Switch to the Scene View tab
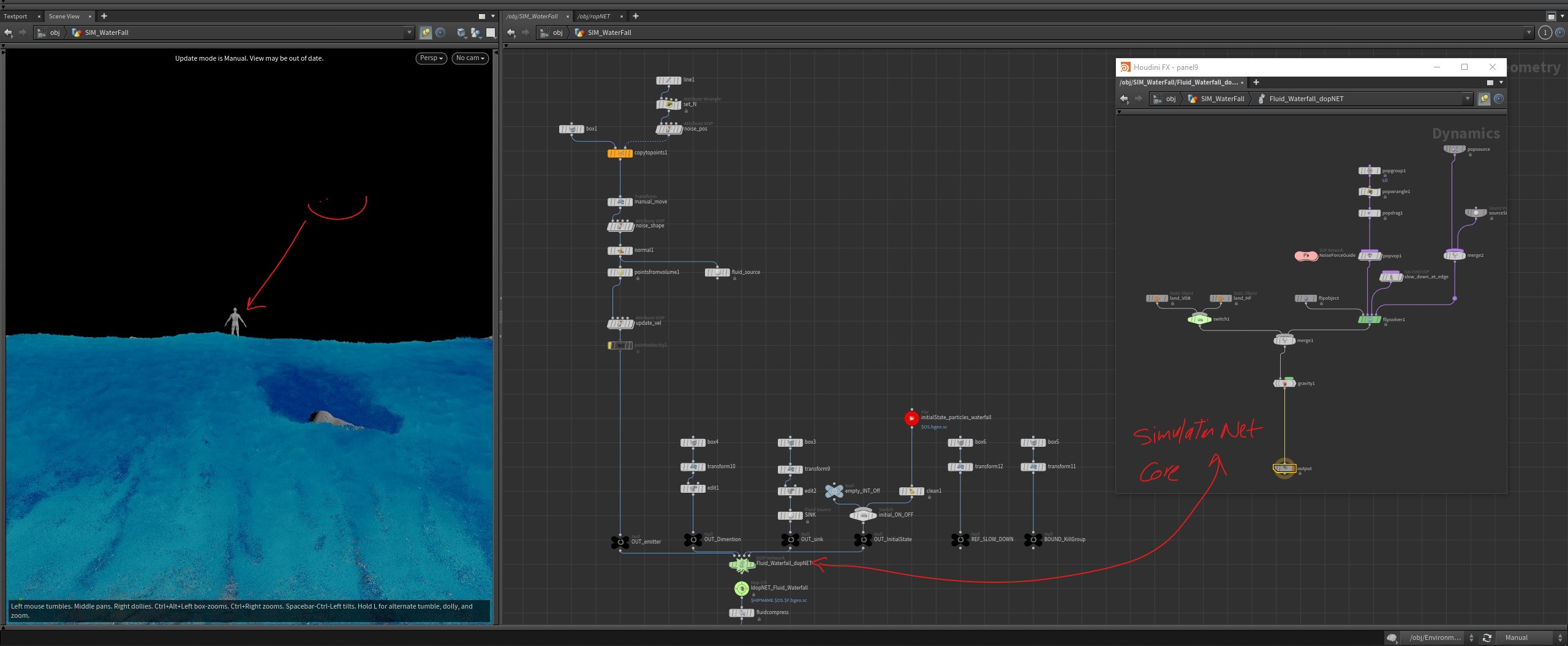Image resolution: width=1568 pixels, height=646 pixels. [64, 17]
